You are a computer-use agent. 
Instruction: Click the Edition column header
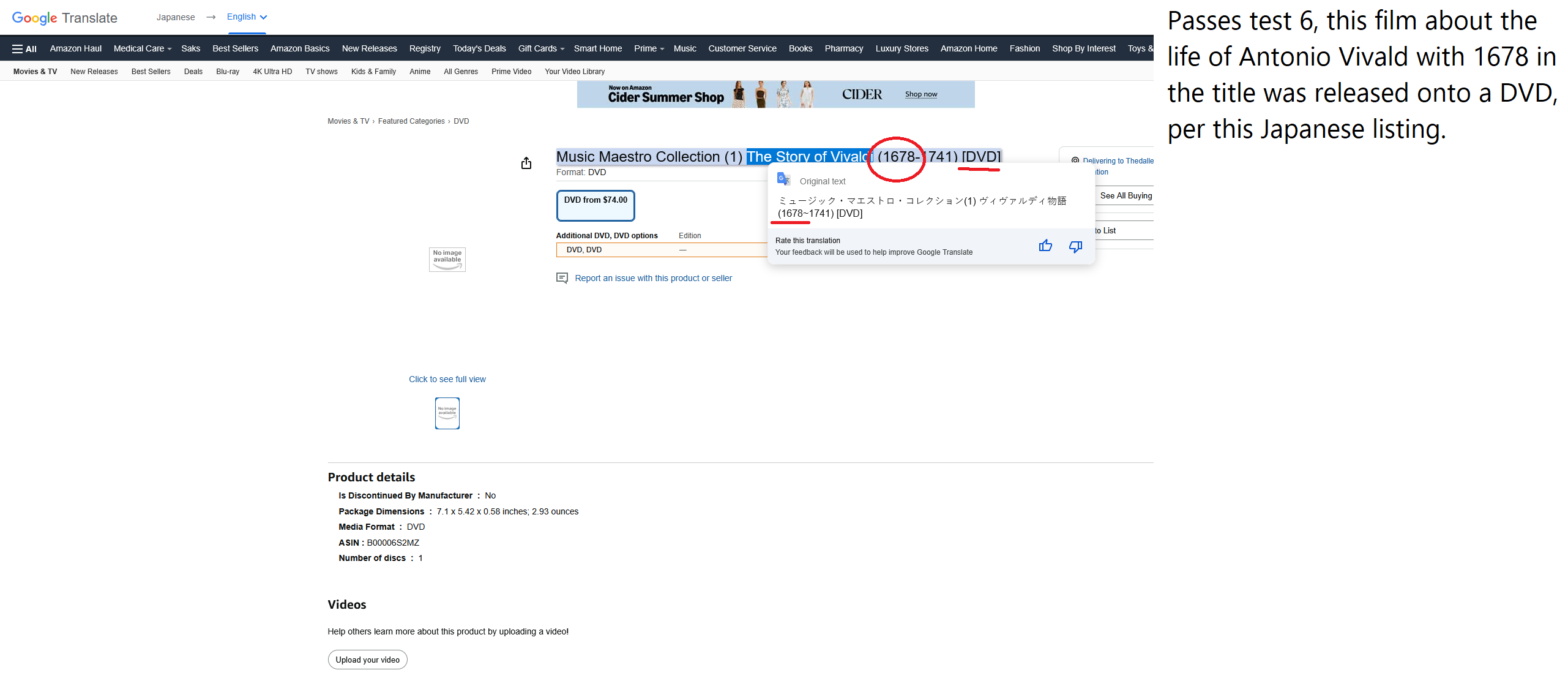[x=690, y=236]
